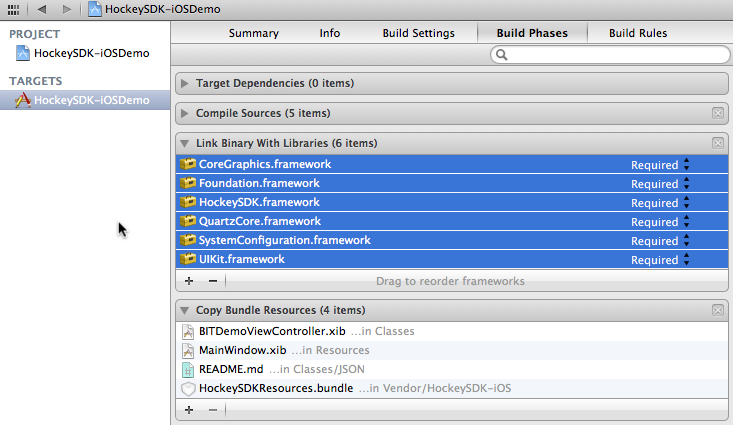
Task: Collapse the Link Binary With Libraries section
Action: point(185,143)
